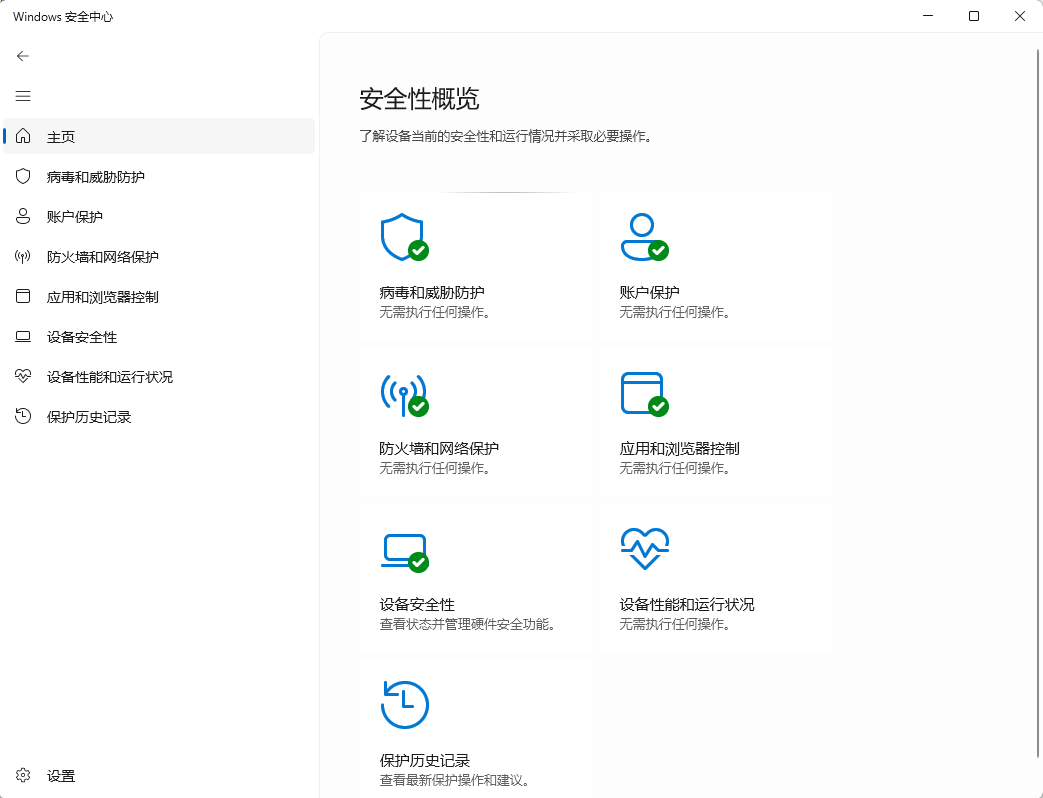Open the large device health heart icon
The width and height of the screenshot is (1043, 798).
pos(645,549)
